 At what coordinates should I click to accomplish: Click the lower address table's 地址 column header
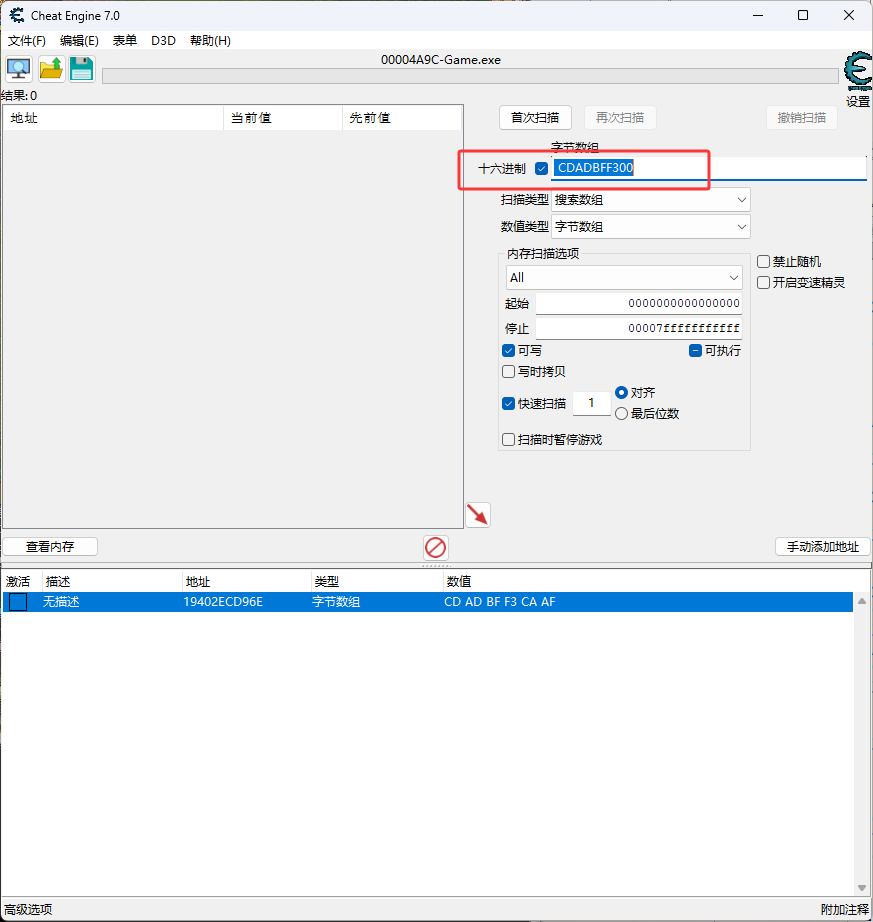247,582
